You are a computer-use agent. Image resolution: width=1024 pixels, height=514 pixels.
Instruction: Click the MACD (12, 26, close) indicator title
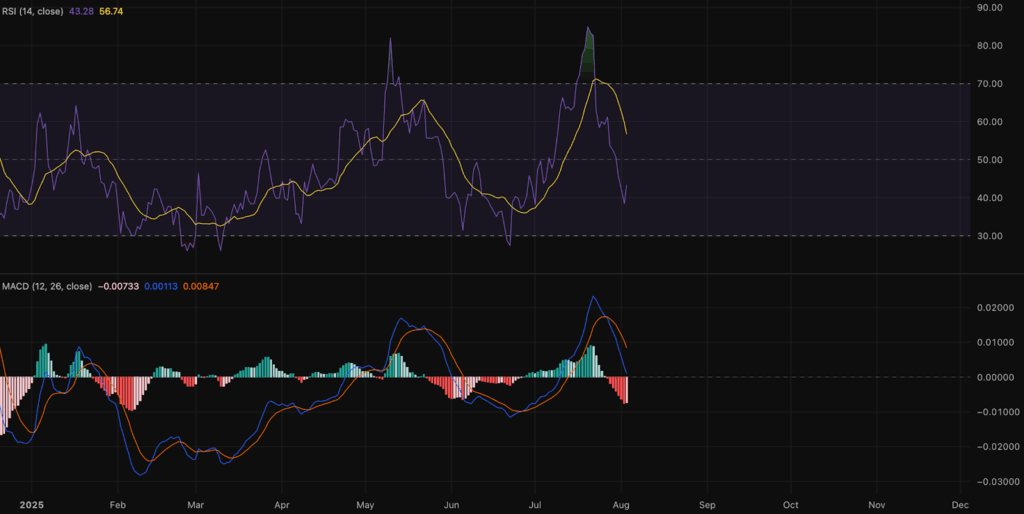coord(46,286)
